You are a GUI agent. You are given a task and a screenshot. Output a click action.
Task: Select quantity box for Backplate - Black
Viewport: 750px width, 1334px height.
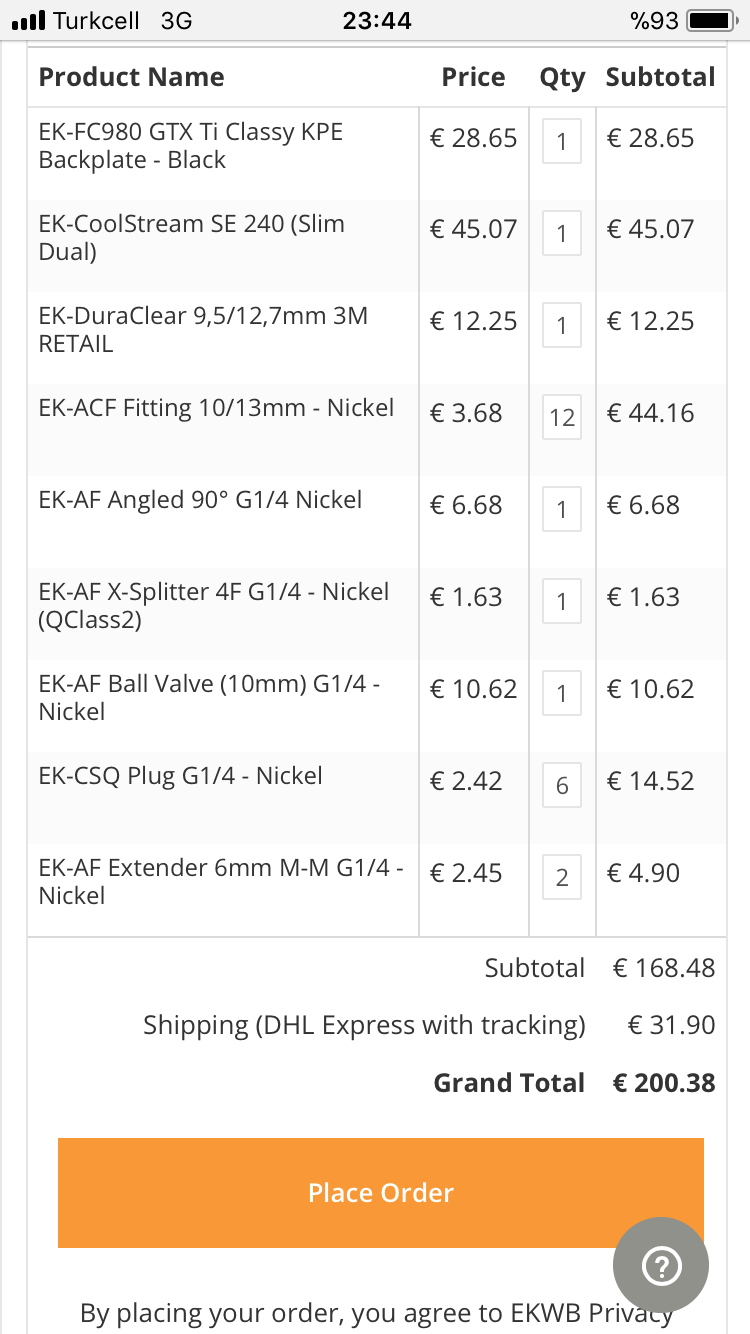(562, 141)
